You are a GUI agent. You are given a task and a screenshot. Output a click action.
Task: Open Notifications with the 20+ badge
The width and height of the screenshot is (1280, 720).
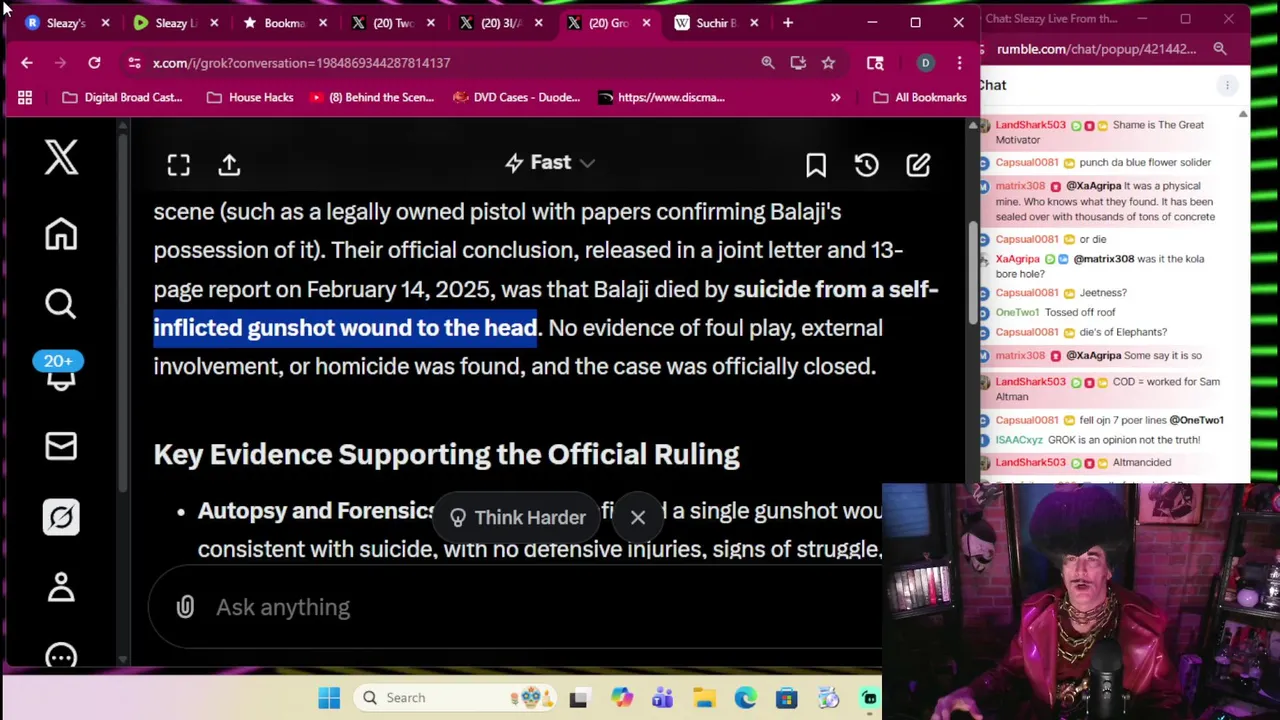point(59,372)
